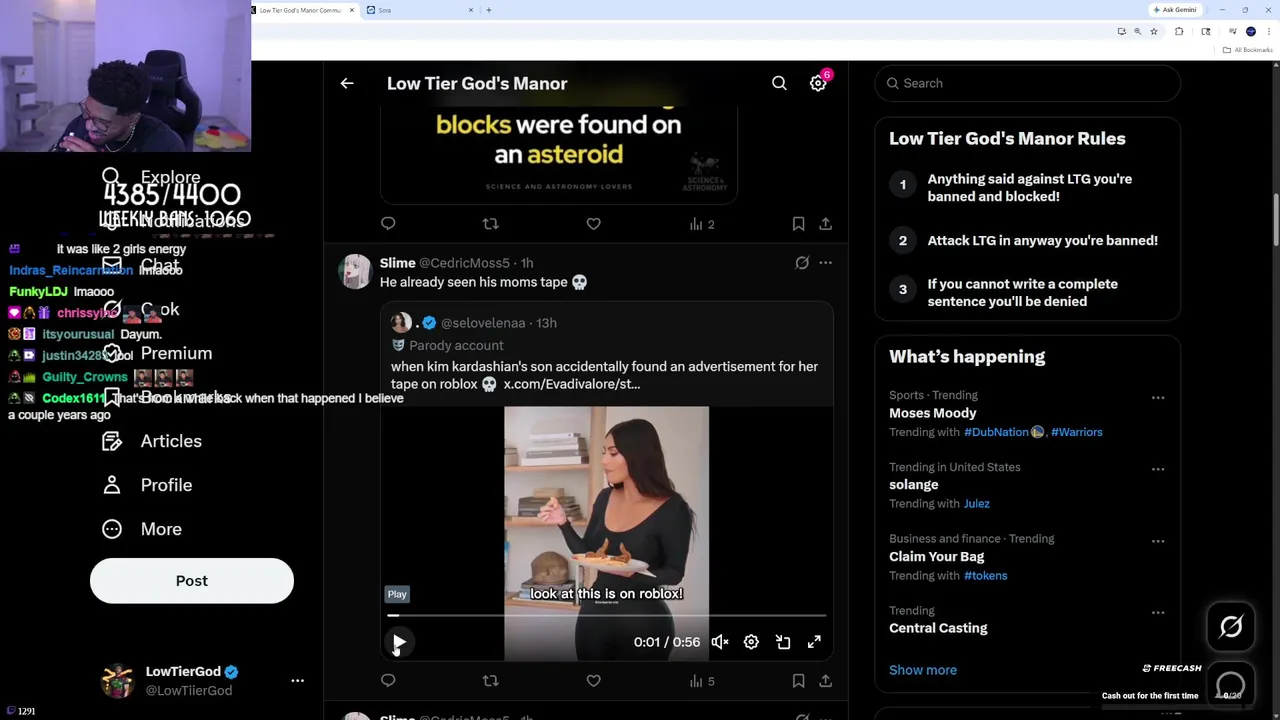1280x720 pixels.
Task: Like the asteroid post
Action: pyautogui.click(x=593, y=224)
